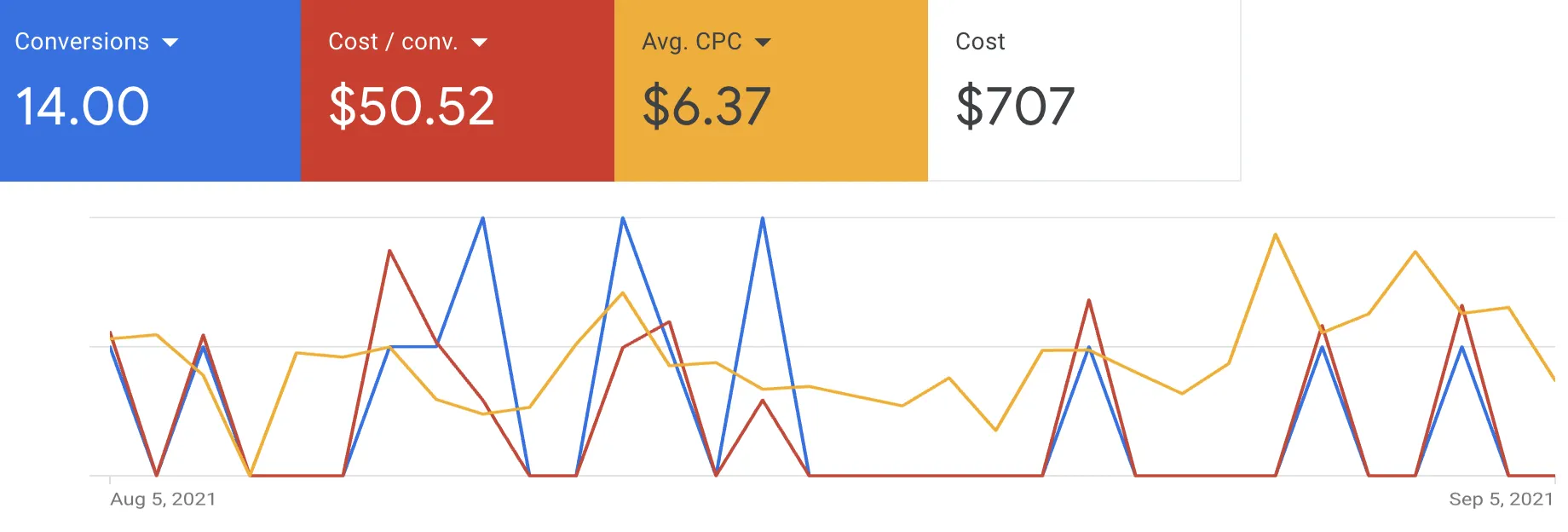Click the Cost label in white card

pos(980,42)
